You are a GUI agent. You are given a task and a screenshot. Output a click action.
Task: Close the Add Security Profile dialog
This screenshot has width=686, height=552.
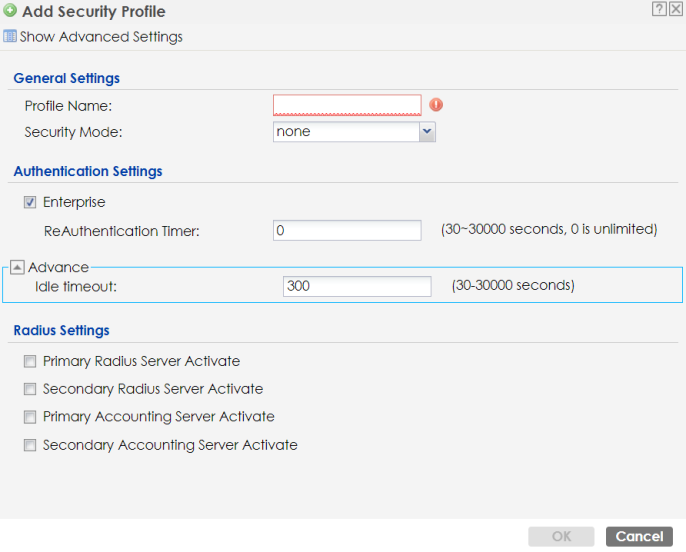[676, 10]
